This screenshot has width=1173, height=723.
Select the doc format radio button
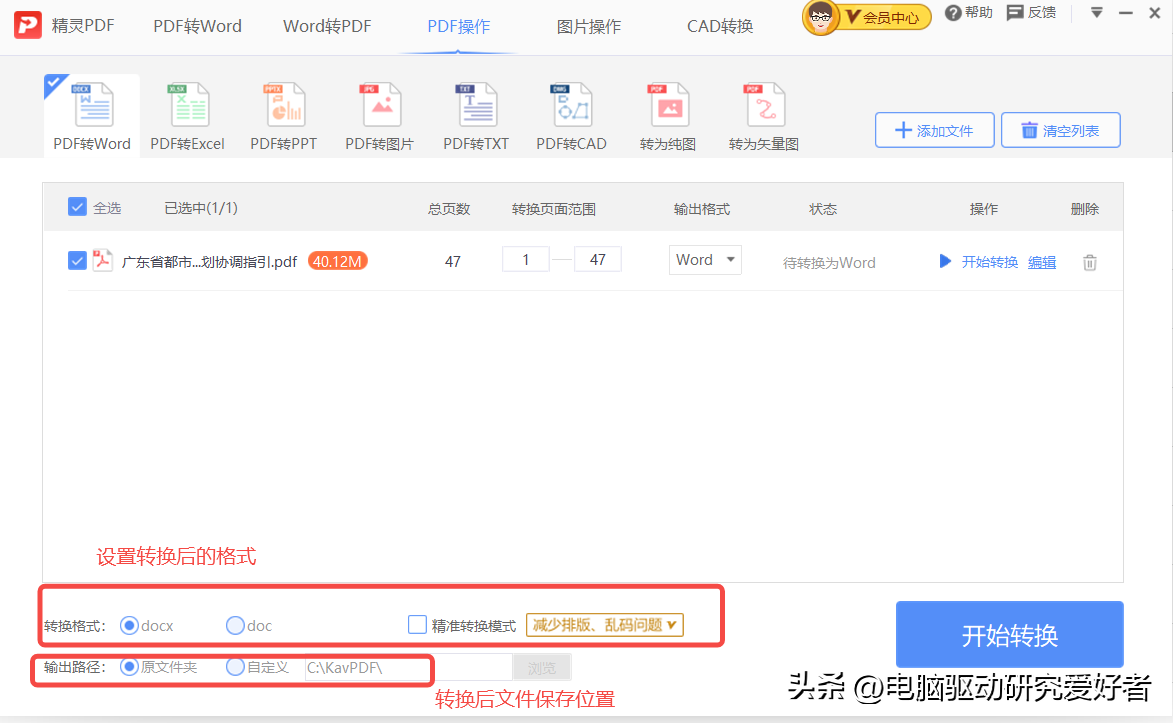click(236, 625)
